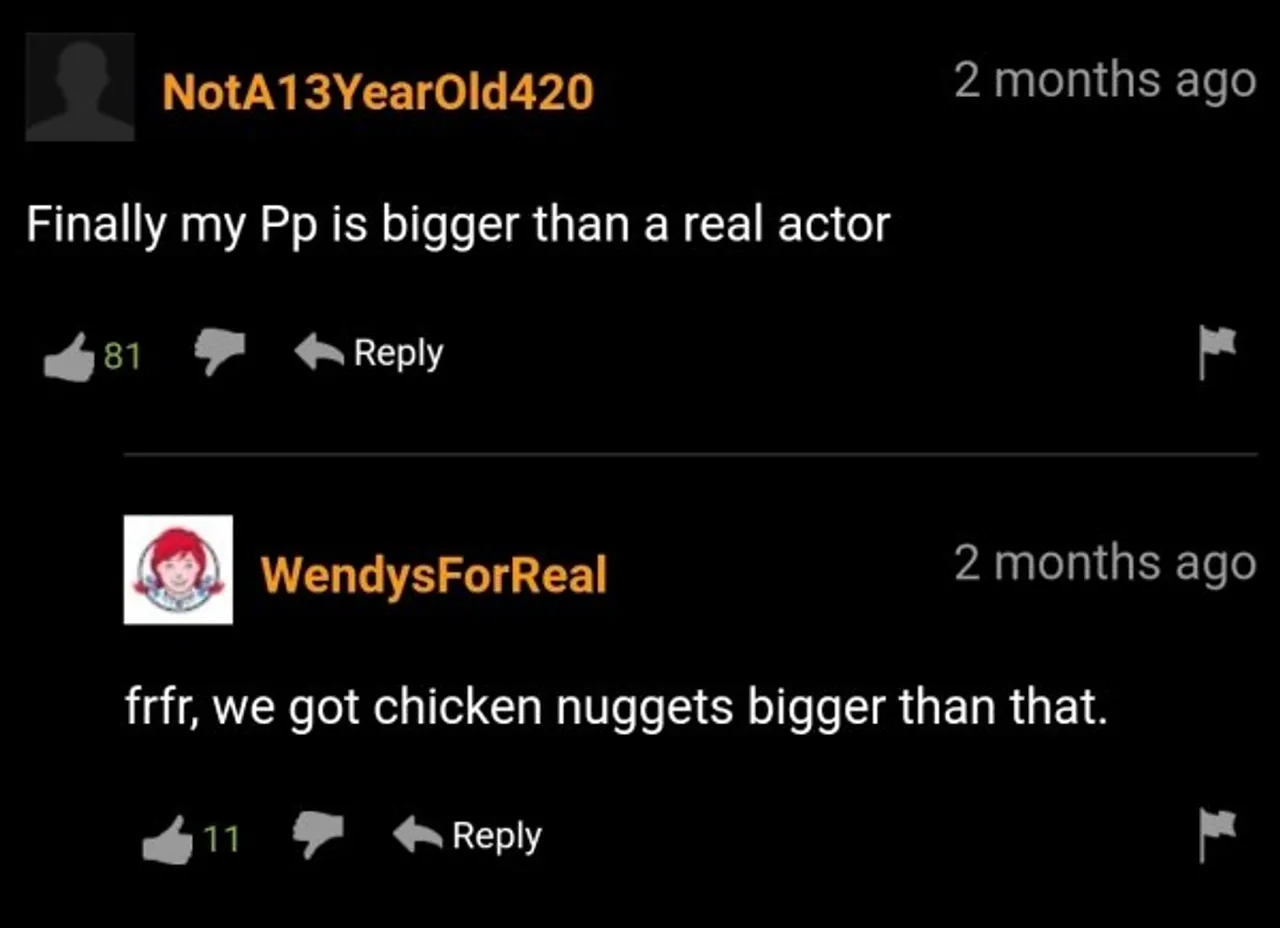Click the WendysForReal reply's '2 months ago' timestamp
This screenshot has width=1280, height=928.
pos(1105,563)
